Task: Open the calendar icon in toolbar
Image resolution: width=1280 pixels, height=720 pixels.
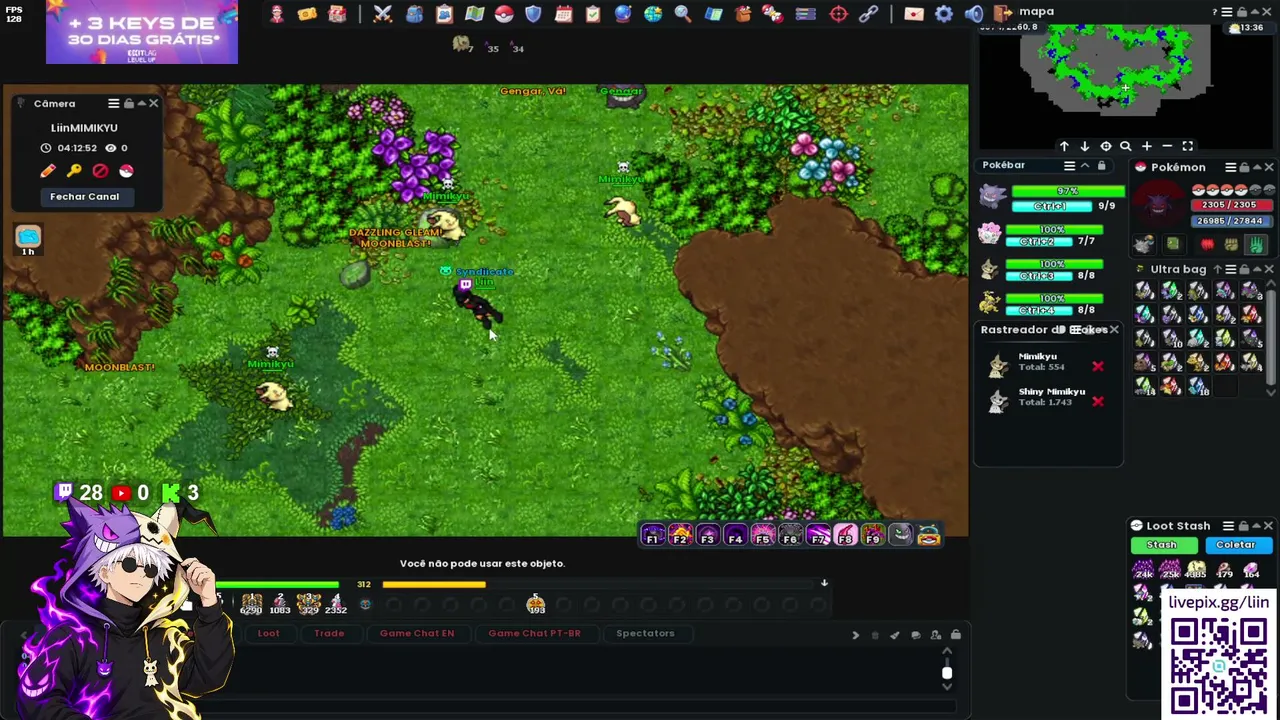Action: (x=563, y=14)
